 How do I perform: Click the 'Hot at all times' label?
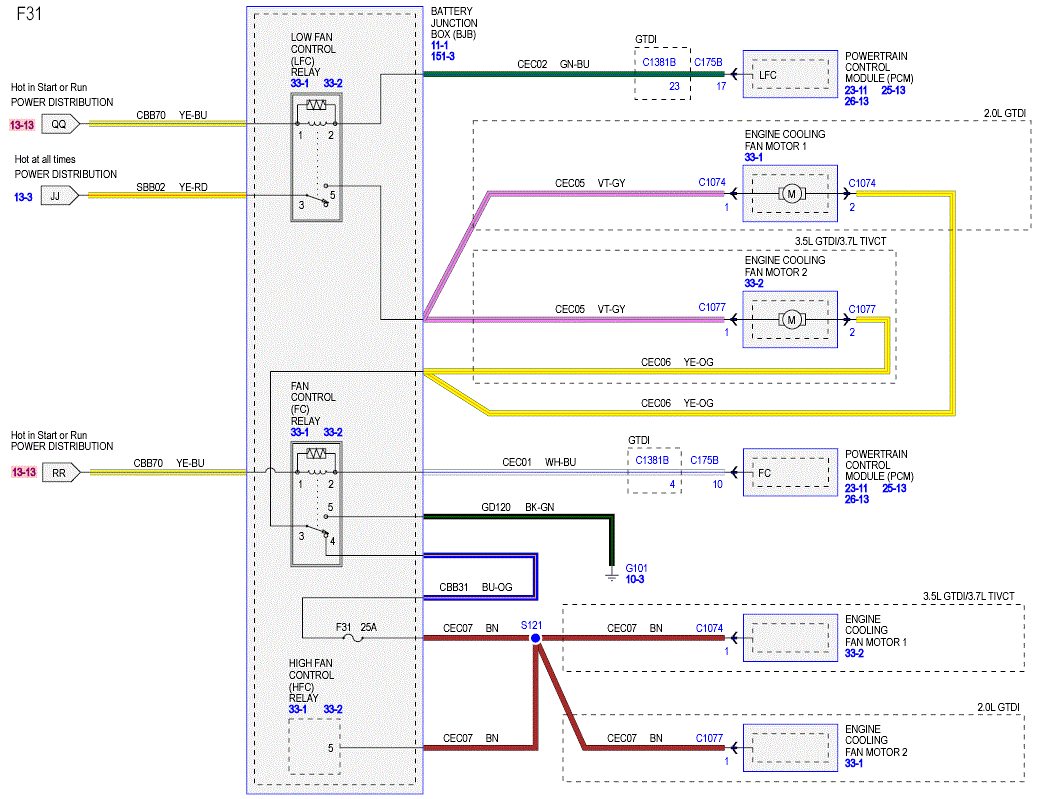coord(45,160)
